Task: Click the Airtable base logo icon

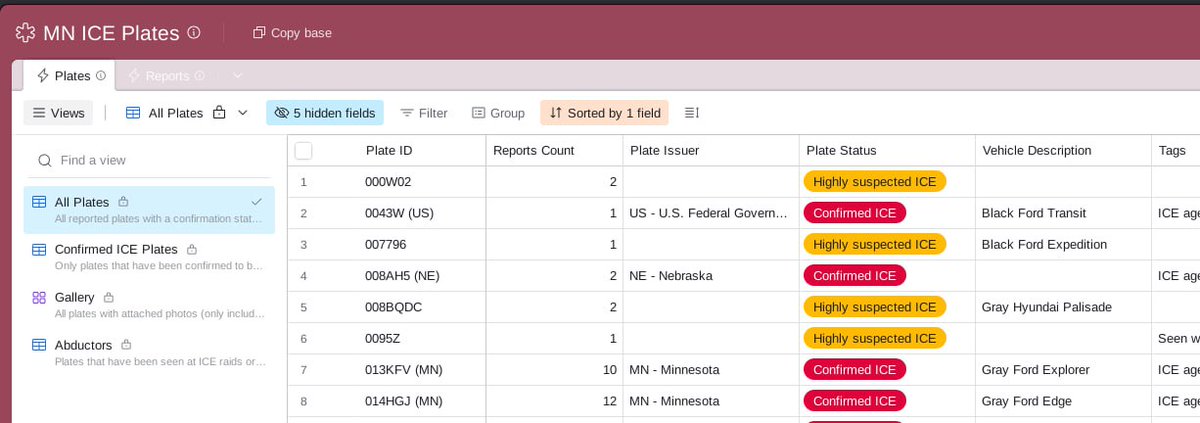Action: (26, 33)
